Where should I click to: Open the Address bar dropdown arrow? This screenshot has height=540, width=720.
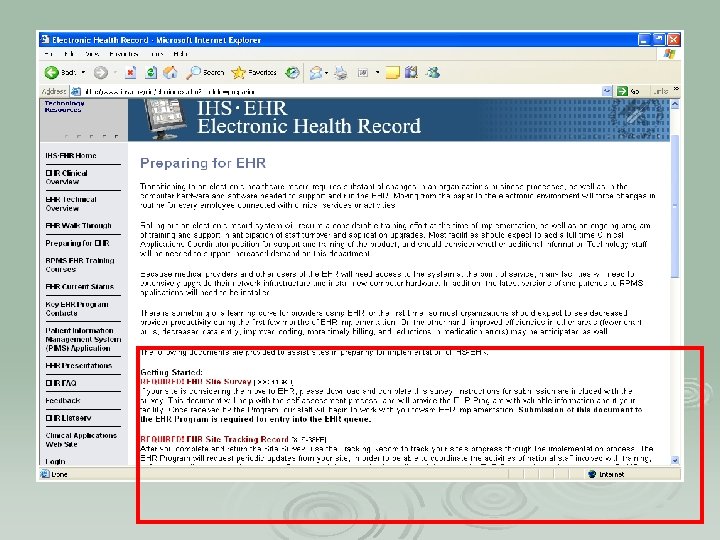click(607, 91)
